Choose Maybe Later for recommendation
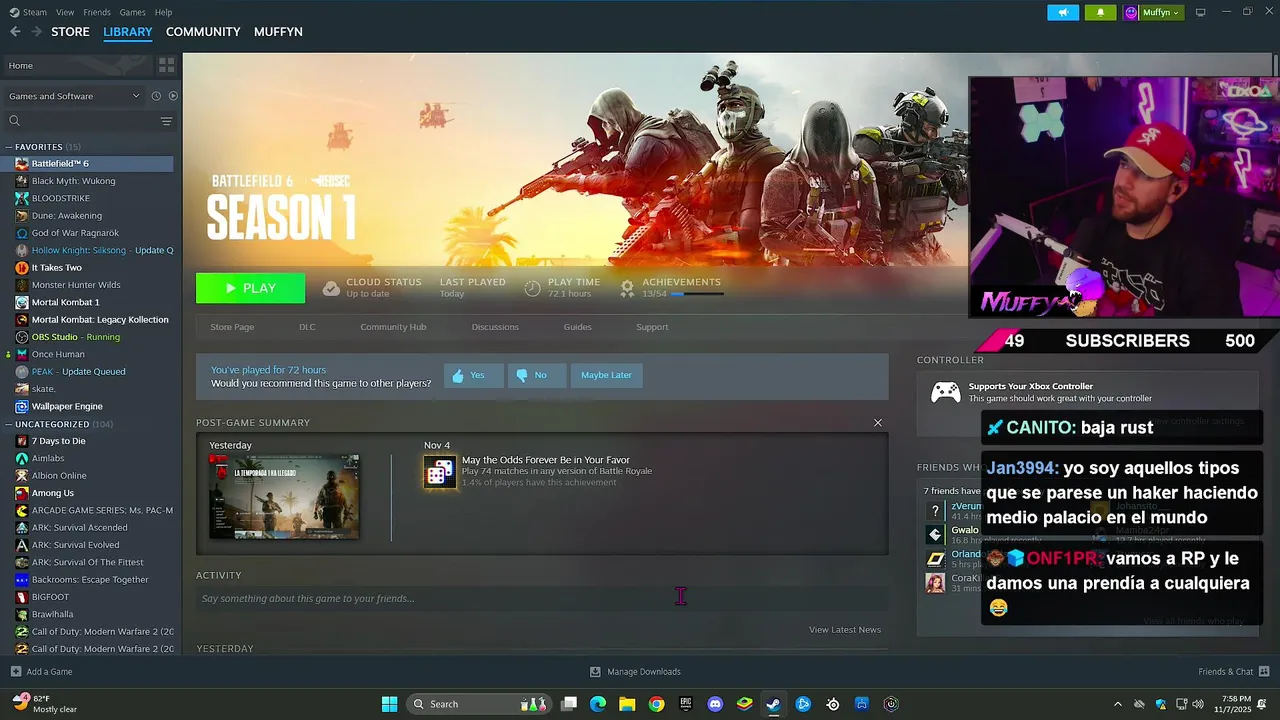The width and height of the screenshot is (1280, 720). [606, 375]
